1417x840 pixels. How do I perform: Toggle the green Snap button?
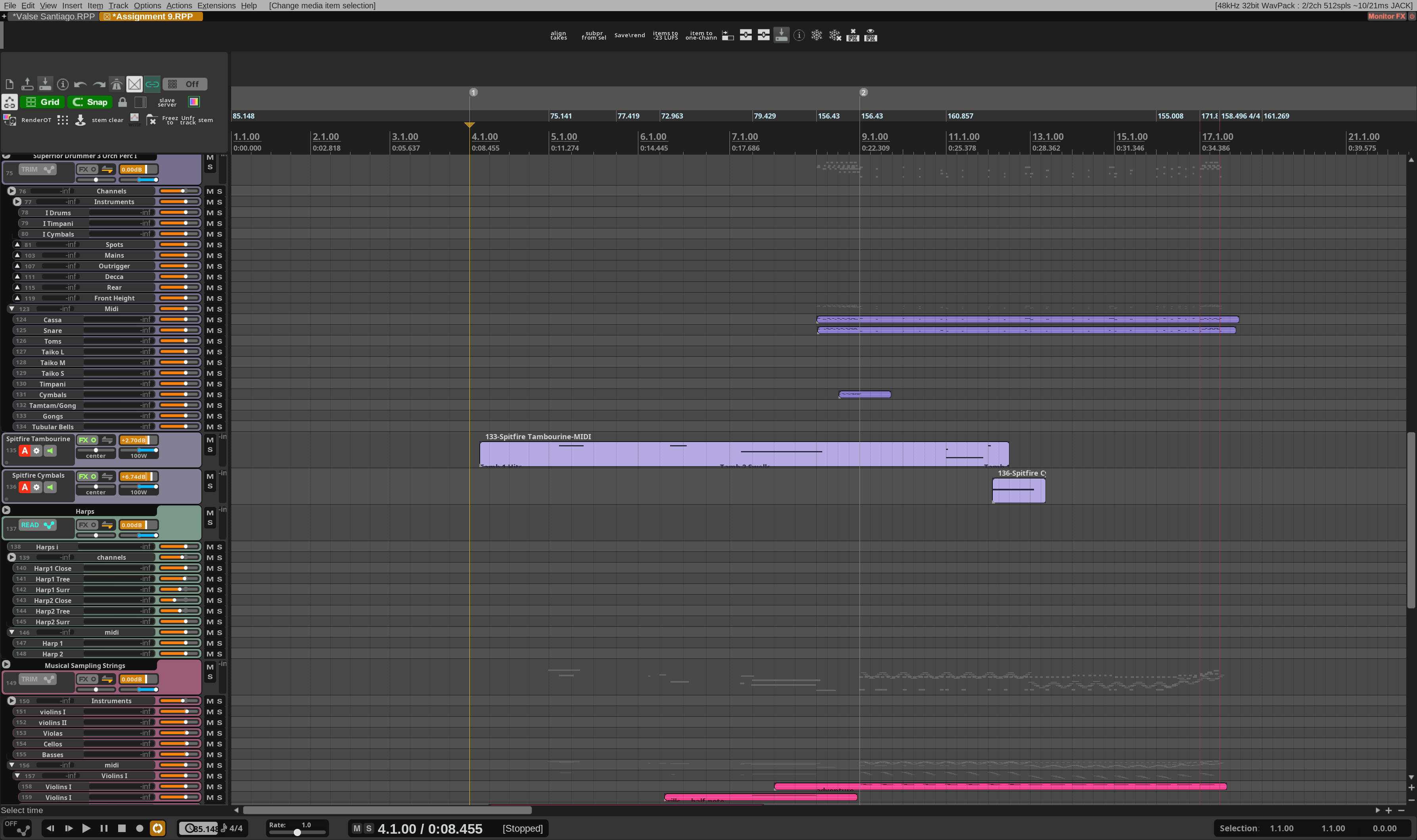click(90, 102)
